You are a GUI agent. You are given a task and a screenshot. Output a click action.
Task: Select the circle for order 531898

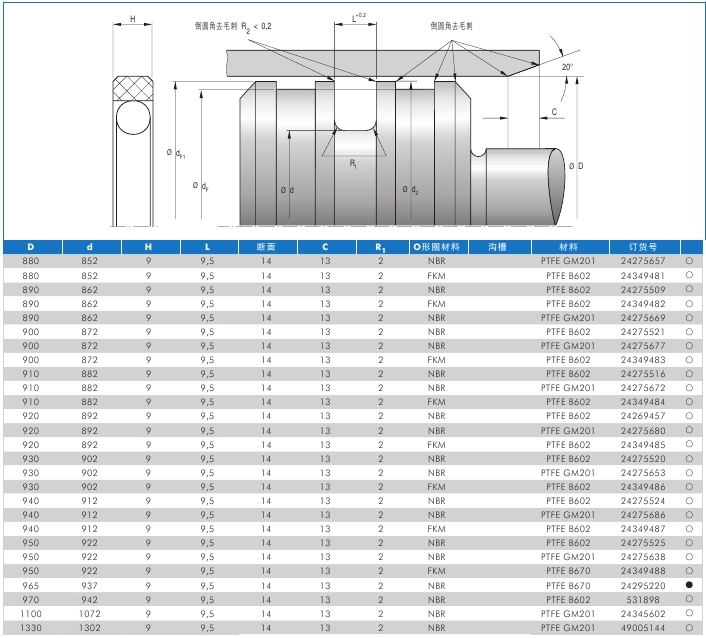[690, 598]
